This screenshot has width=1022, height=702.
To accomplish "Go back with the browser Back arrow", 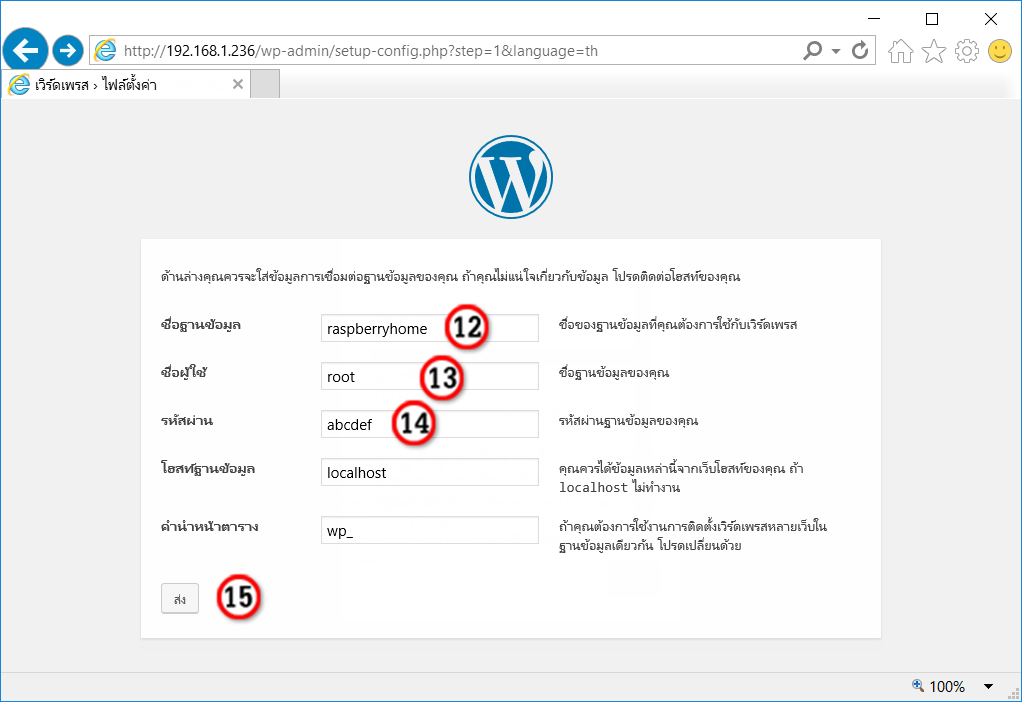I will click(25, 50).
